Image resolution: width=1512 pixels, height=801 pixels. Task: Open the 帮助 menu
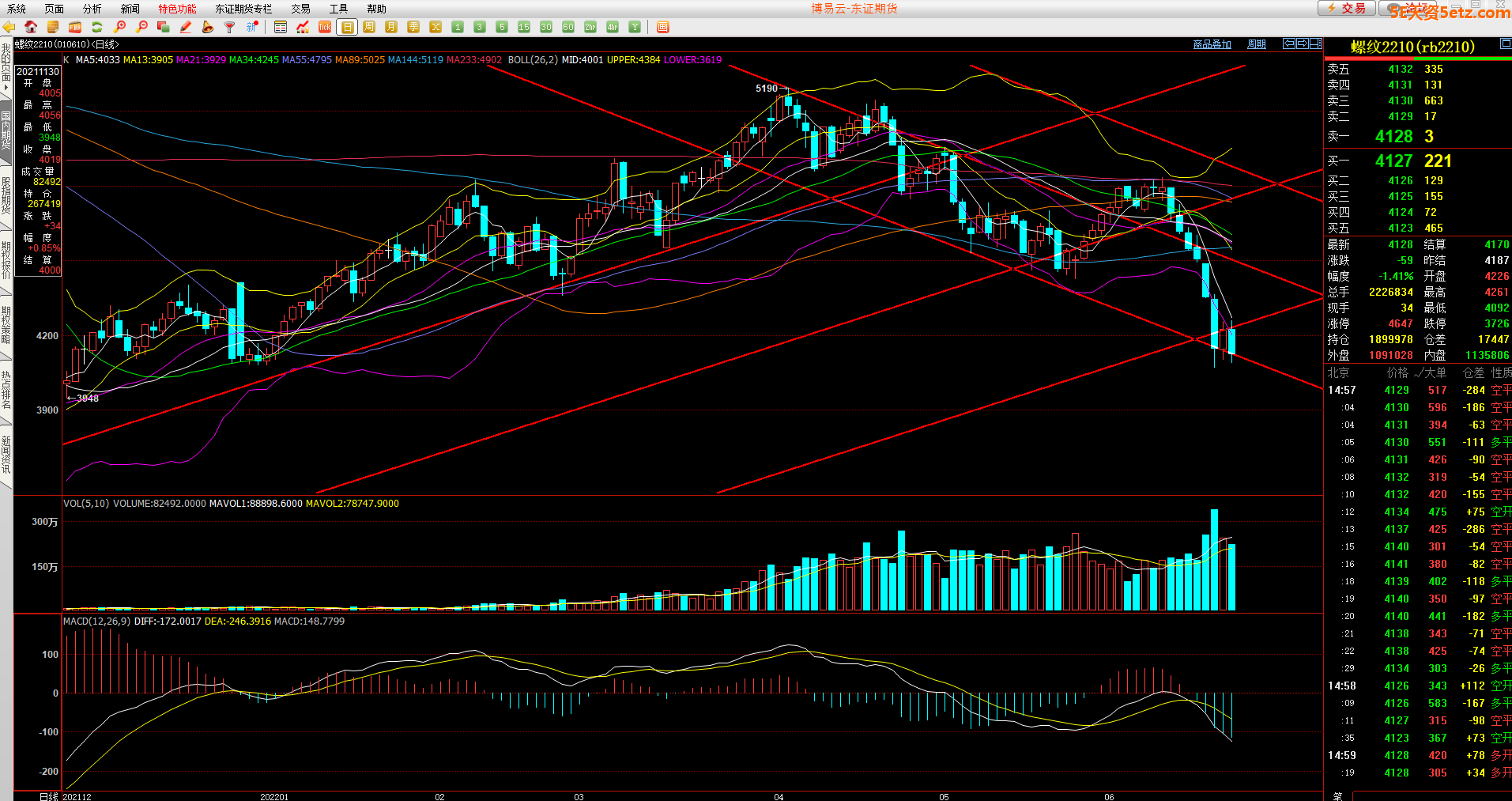pos(377,9)
